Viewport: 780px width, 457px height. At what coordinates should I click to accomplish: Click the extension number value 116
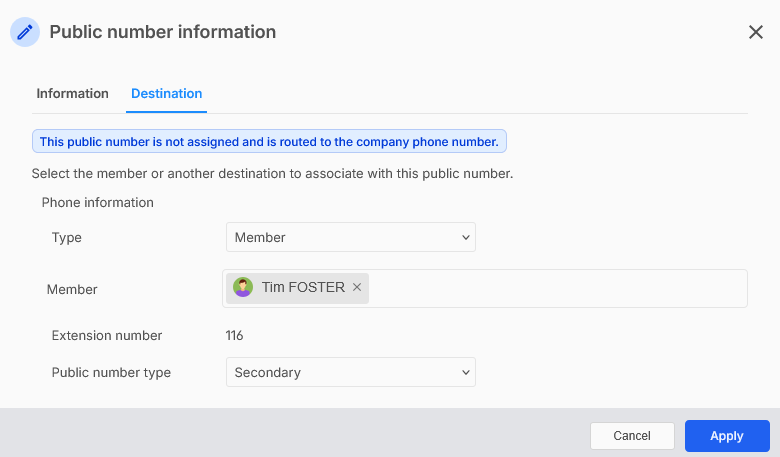pos(235,336)
